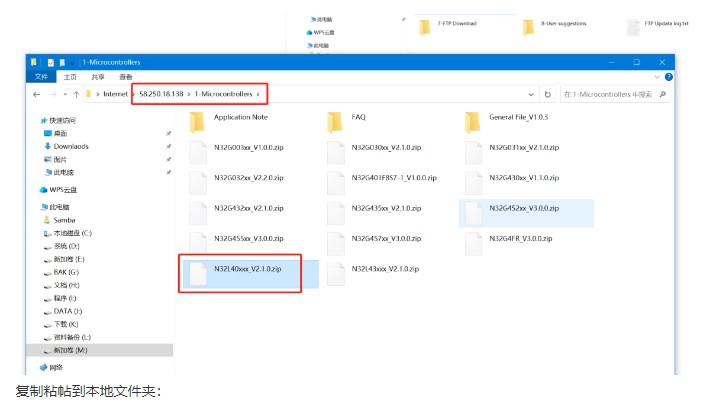The height and width of the screenshot is (405, 720).
Task: Open the 查看 ribbon tab
Action: click(x=125, y=77)
